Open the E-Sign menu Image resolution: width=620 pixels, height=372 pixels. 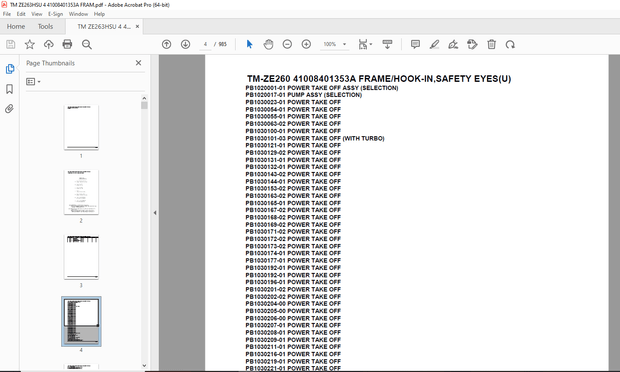click(x=55, y=14)
